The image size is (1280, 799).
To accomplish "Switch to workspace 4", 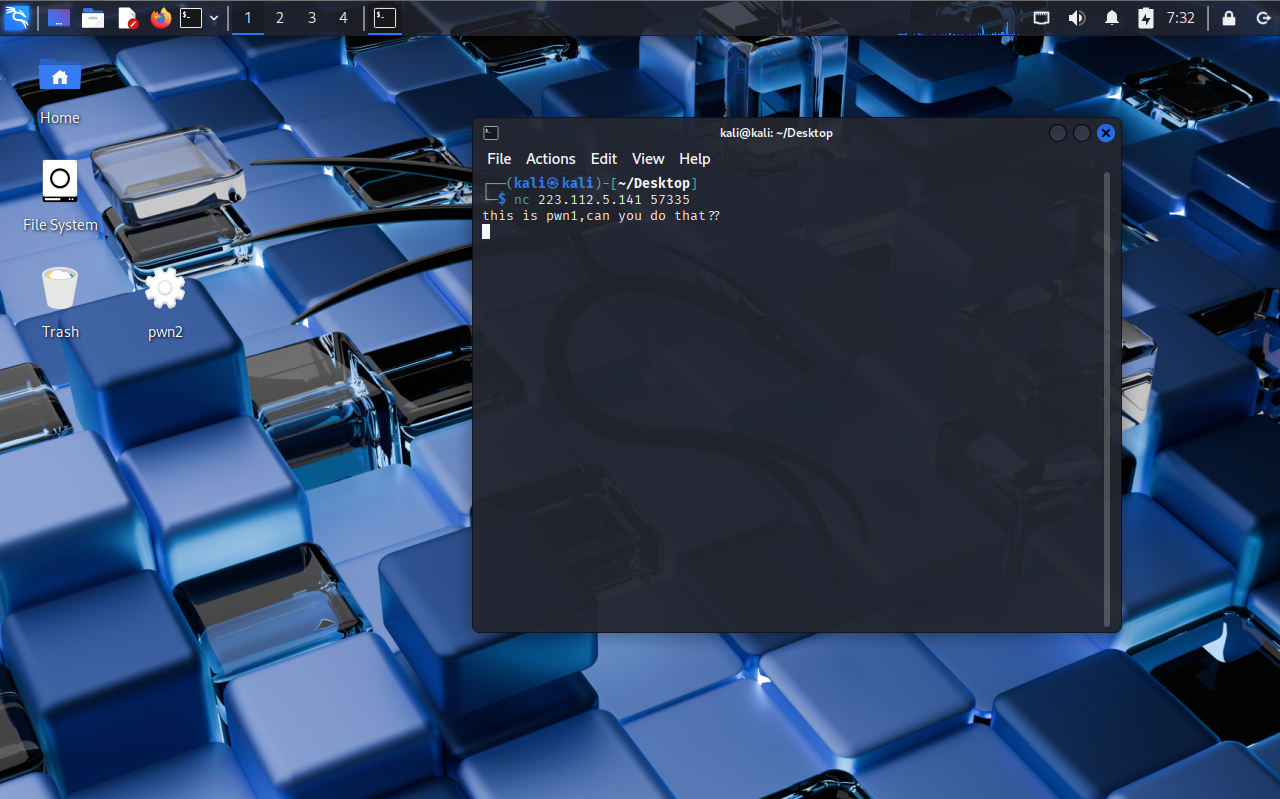I will pyautogui.click(x=344, y=18).
